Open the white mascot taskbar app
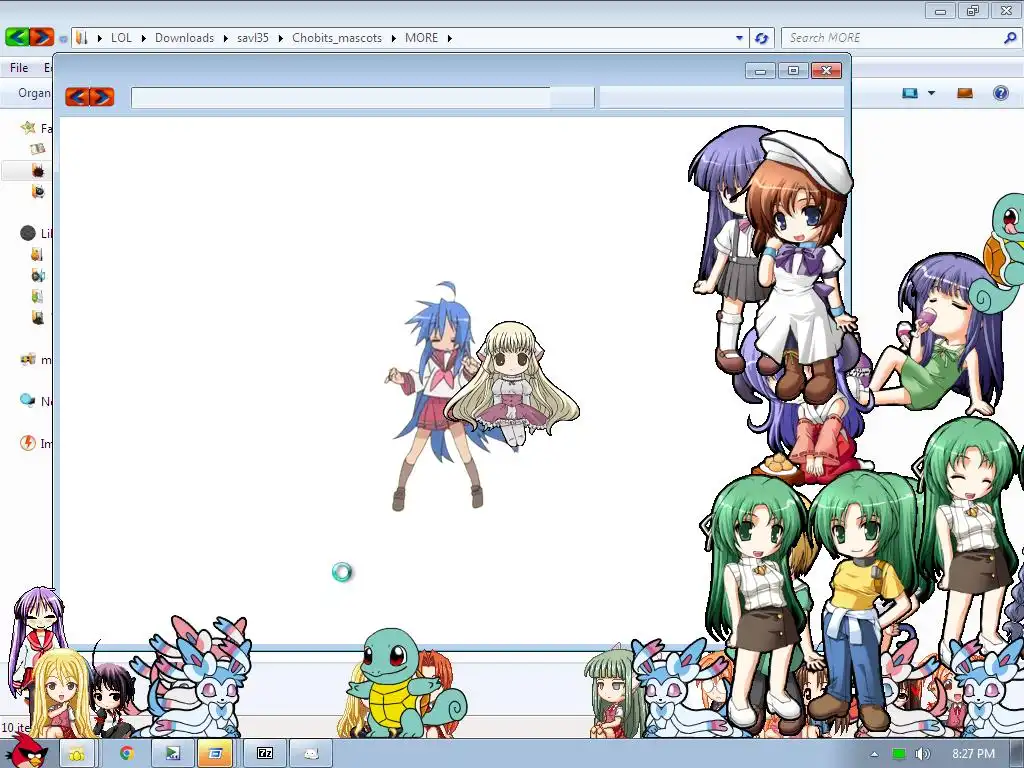The width and height of the screenshot is (1024, 768). click(x=311, y=754)
